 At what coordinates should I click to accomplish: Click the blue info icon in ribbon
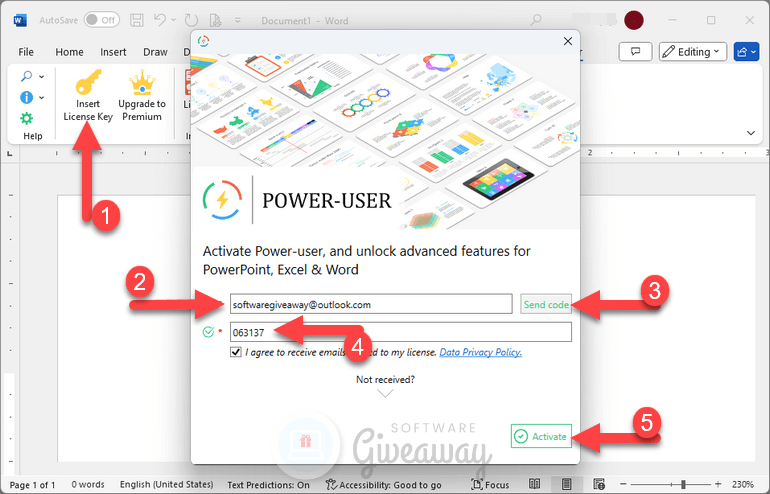coord(27,97)
